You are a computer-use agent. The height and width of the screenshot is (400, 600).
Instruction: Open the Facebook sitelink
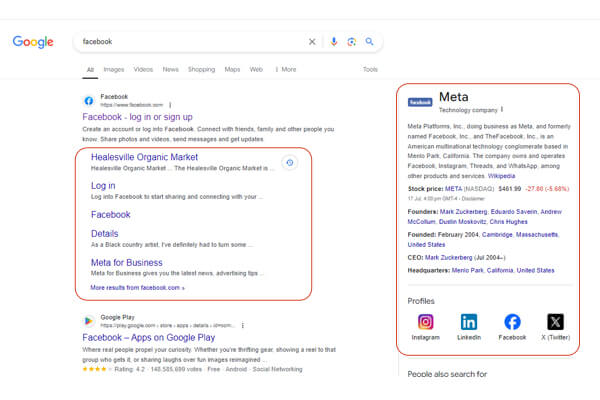click(x=111, y=214)
